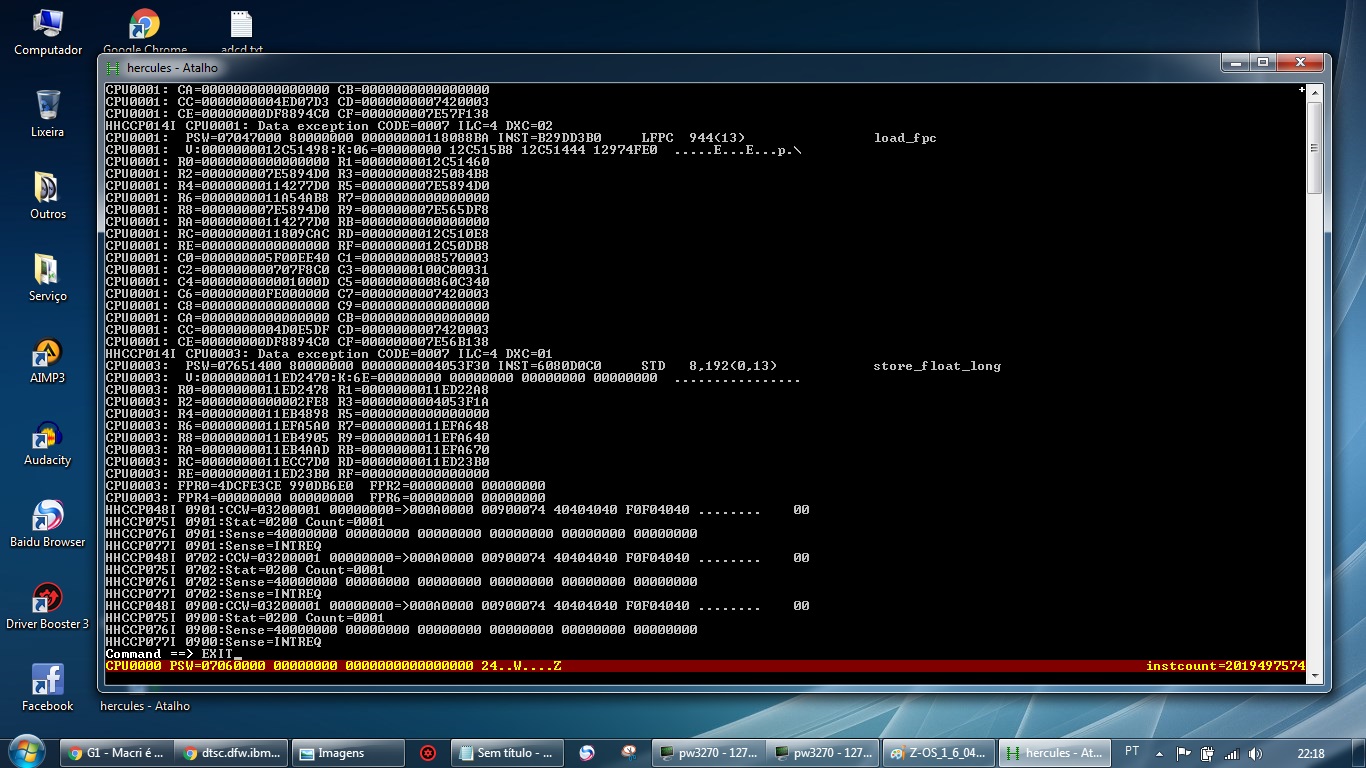Click the HHCCP014I CPU0003 Data exception line
1366x768 pixels.
[x=329, y=354]
